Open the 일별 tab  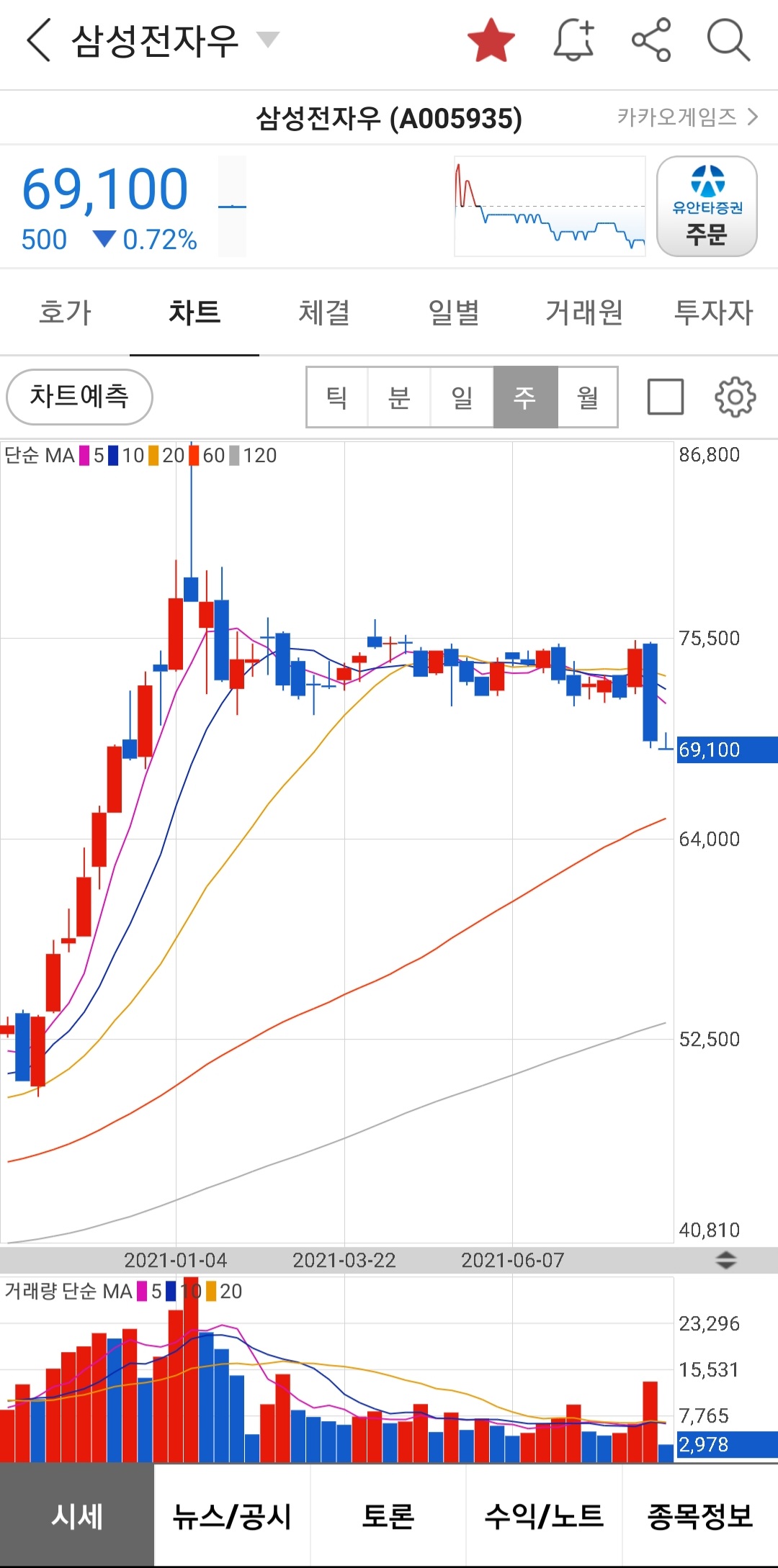(x=454, y=312)
